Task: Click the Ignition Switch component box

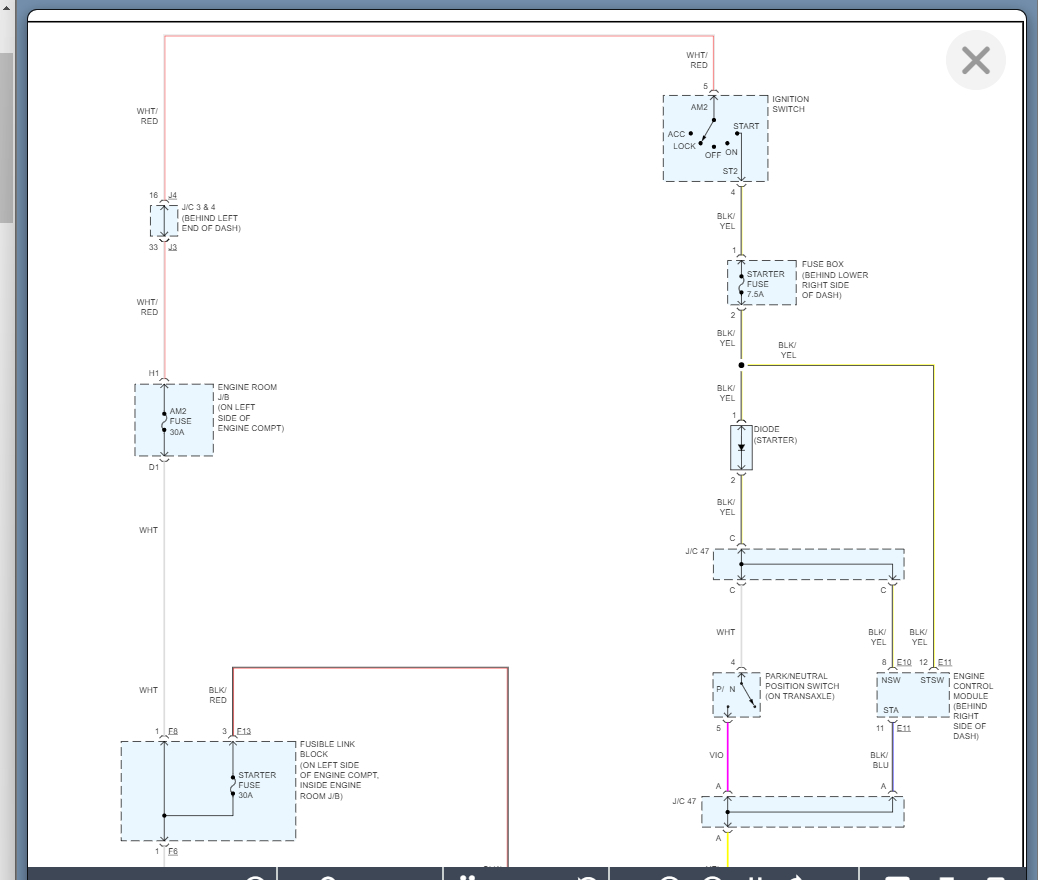Action: click(715, 138)
